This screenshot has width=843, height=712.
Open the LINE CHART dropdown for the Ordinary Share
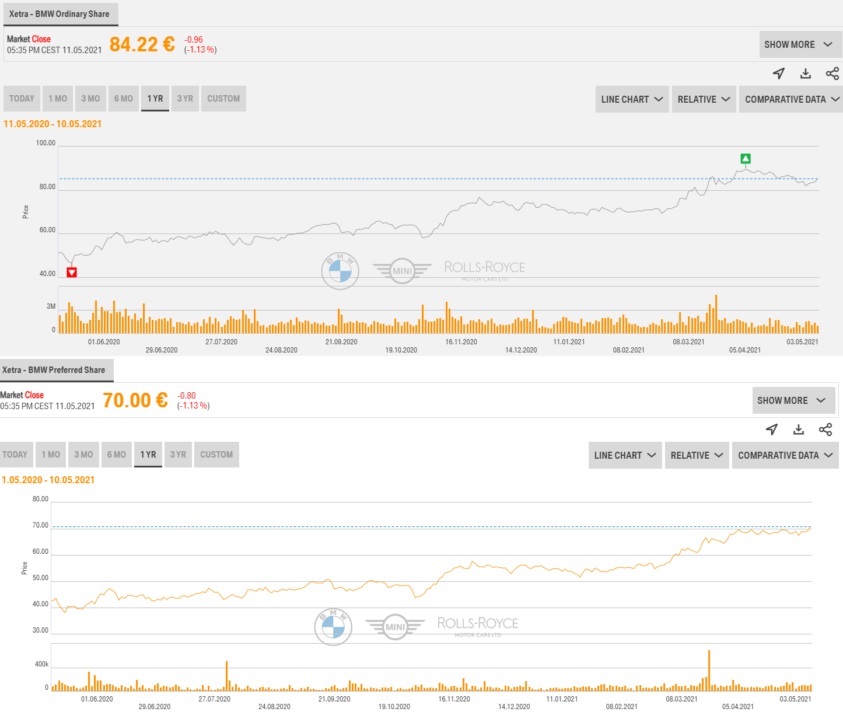point(632,99)
